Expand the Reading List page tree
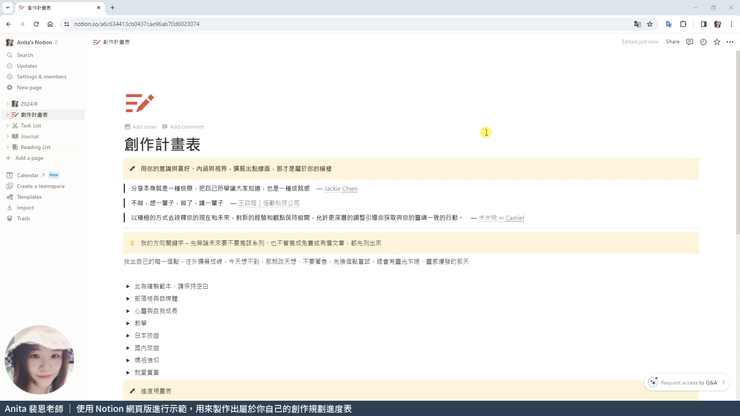Screen dimensions: 740x416 click(x=8, y=147)
